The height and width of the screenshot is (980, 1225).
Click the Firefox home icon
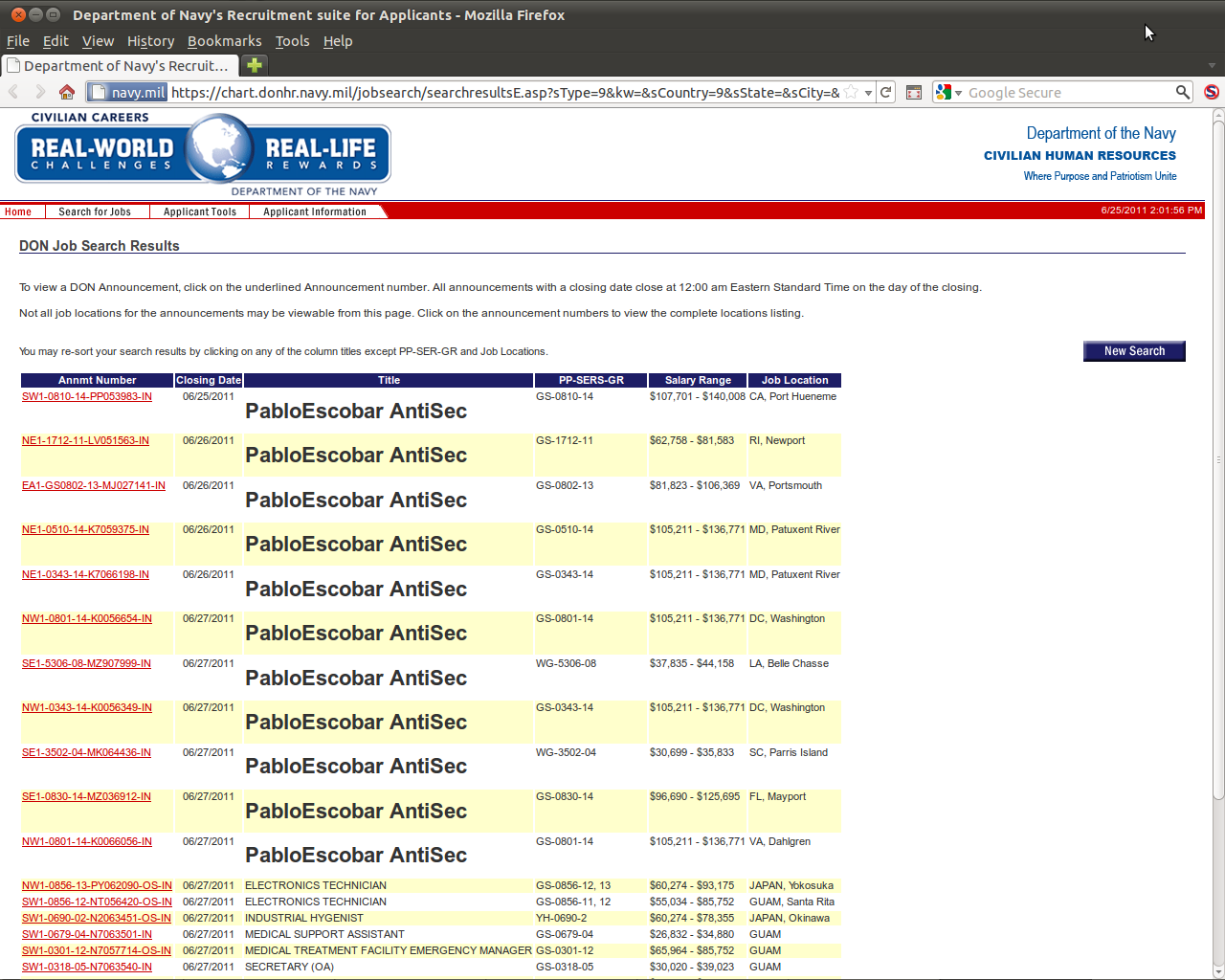point(66,92)
